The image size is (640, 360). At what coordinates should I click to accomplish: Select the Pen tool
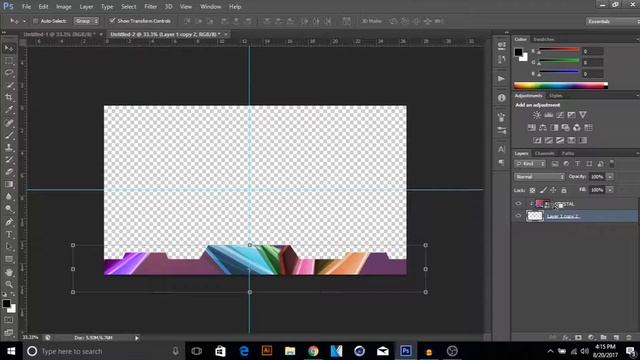[9, 222]
